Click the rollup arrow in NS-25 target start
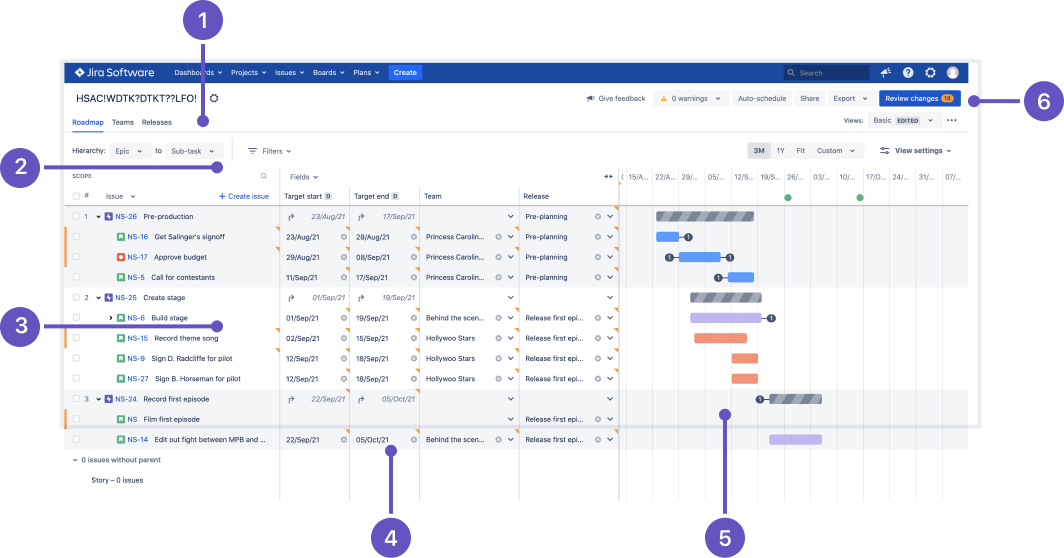Image resolution: width=1064 pixels, height=558 pixels. pos(291,298)
